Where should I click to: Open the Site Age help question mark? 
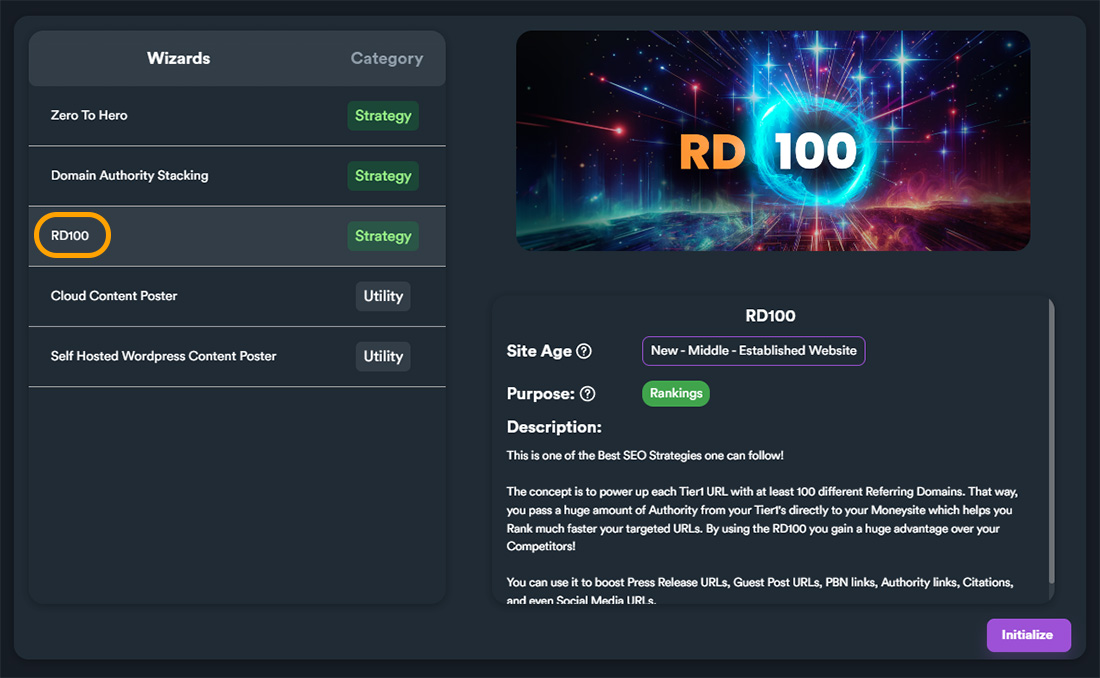point(584,351)
